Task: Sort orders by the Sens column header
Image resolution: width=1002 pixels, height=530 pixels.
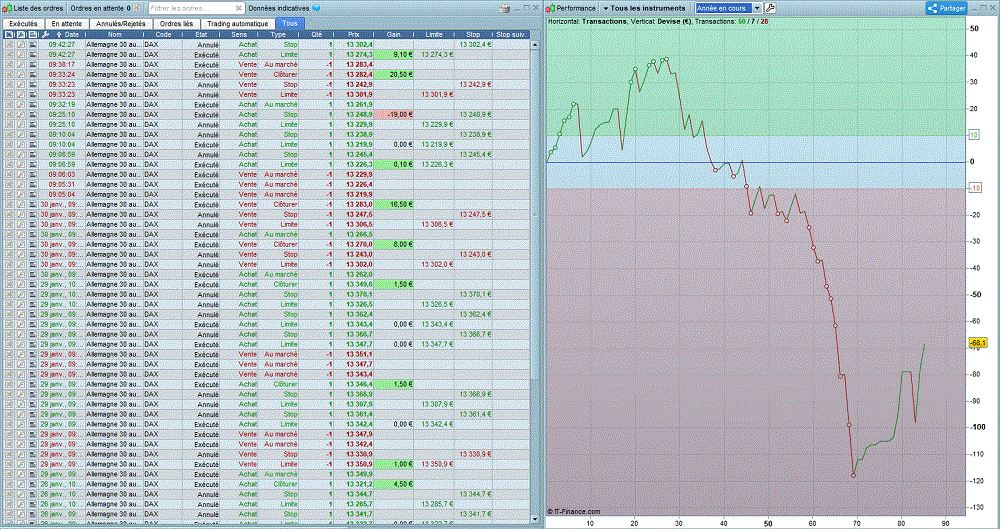Action: tap(239, 35)
